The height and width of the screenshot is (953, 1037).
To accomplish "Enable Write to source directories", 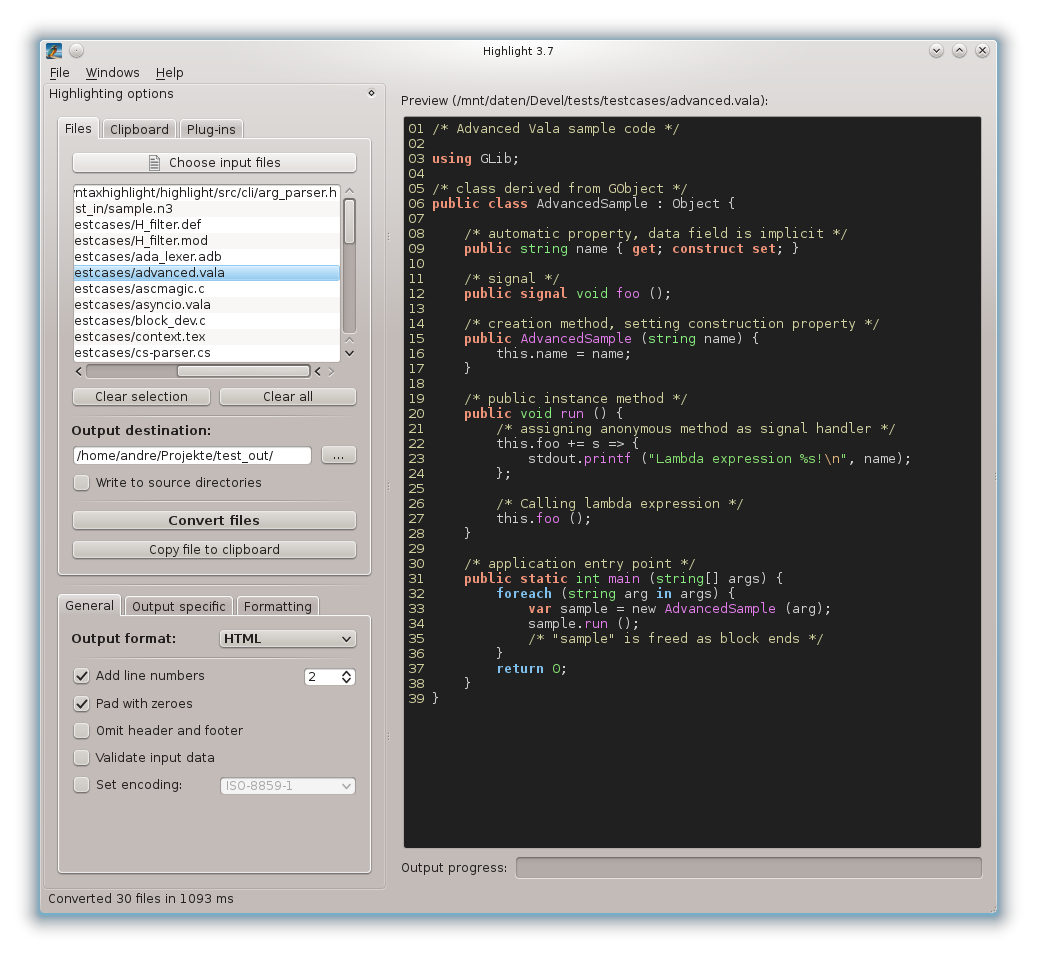I will pos(81,483).
